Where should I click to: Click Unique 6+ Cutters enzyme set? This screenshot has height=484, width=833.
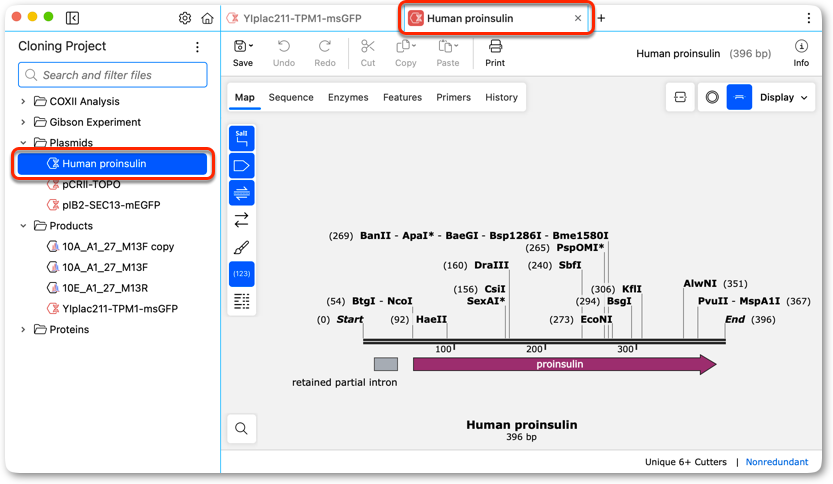pos(685,462)
